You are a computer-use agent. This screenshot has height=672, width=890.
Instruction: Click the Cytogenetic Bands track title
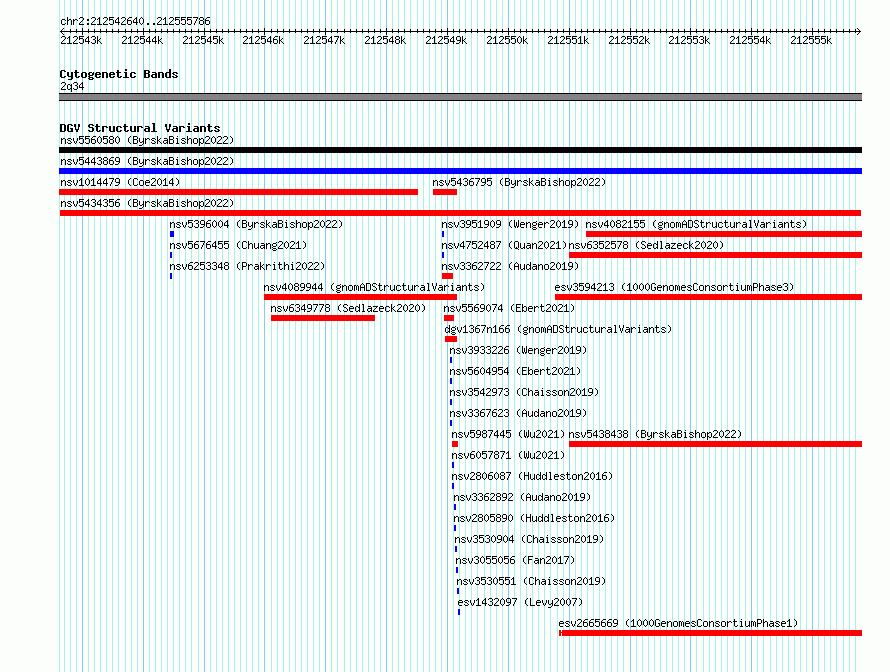(119, 74)
